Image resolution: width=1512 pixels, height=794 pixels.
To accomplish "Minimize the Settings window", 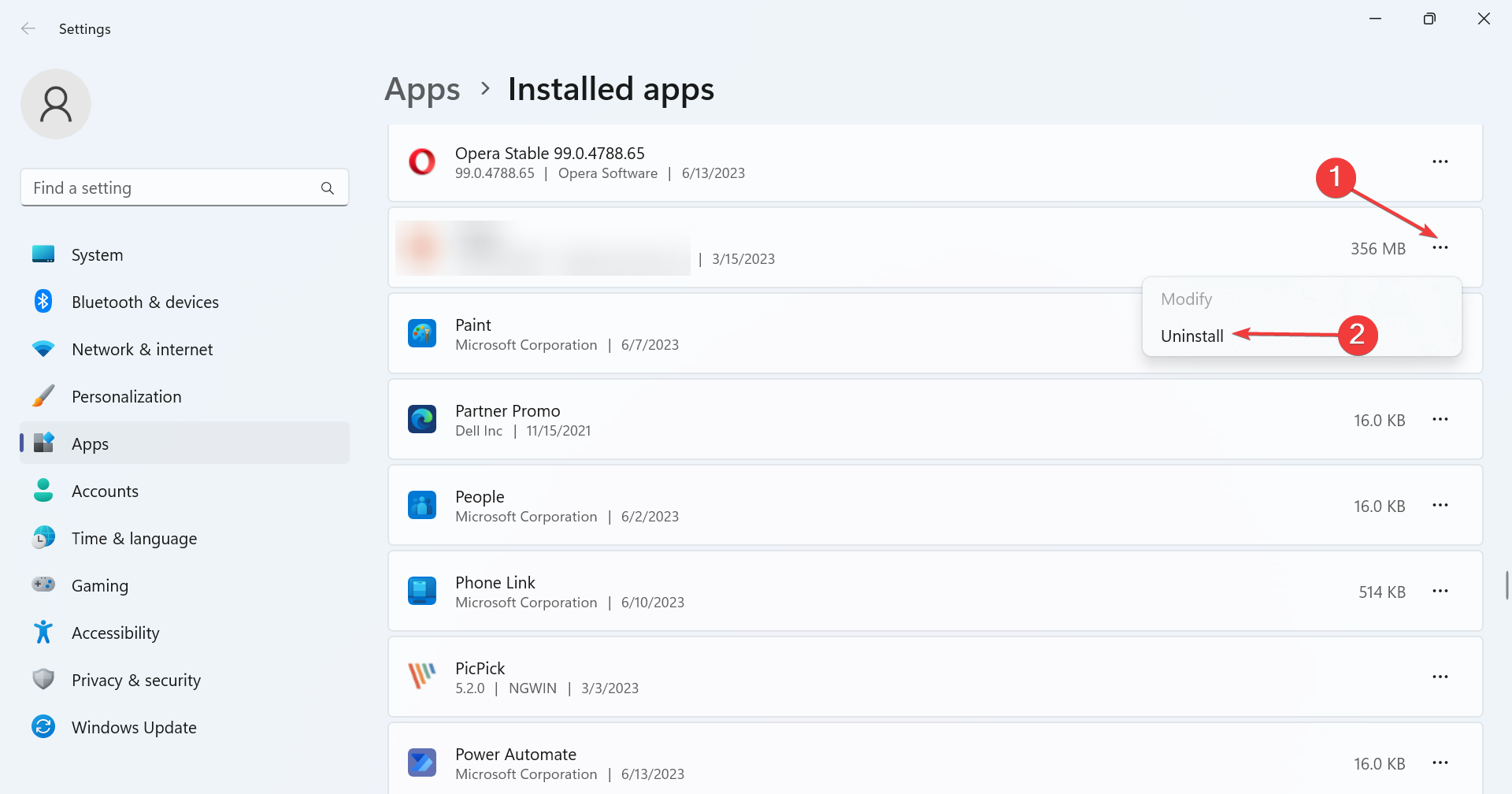I will click(1375, 19).
